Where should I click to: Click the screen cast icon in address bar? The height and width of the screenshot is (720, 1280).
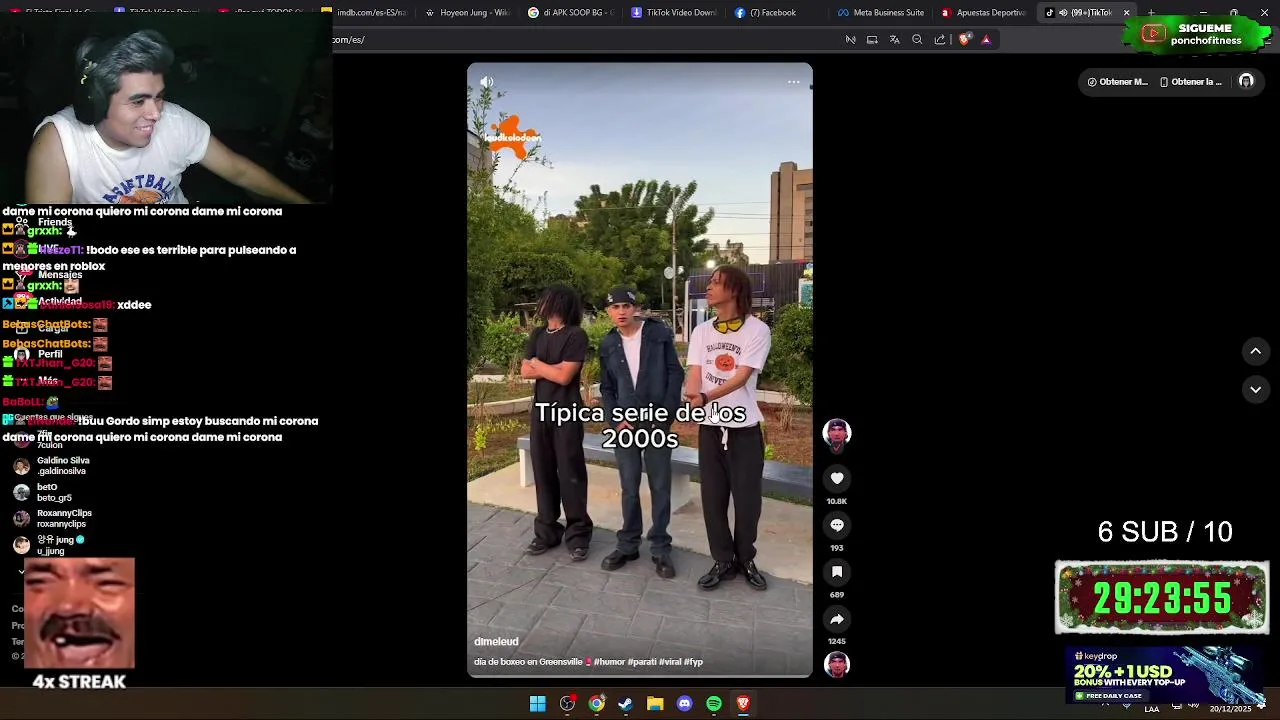[x=872, y=40]
